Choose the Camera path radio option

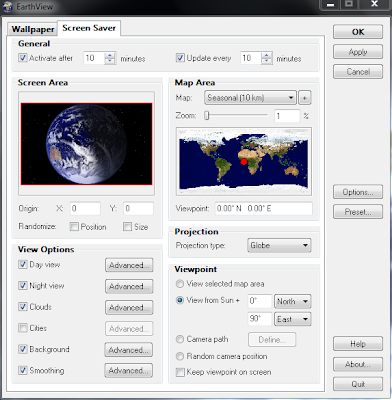click(x=180, y=339)
